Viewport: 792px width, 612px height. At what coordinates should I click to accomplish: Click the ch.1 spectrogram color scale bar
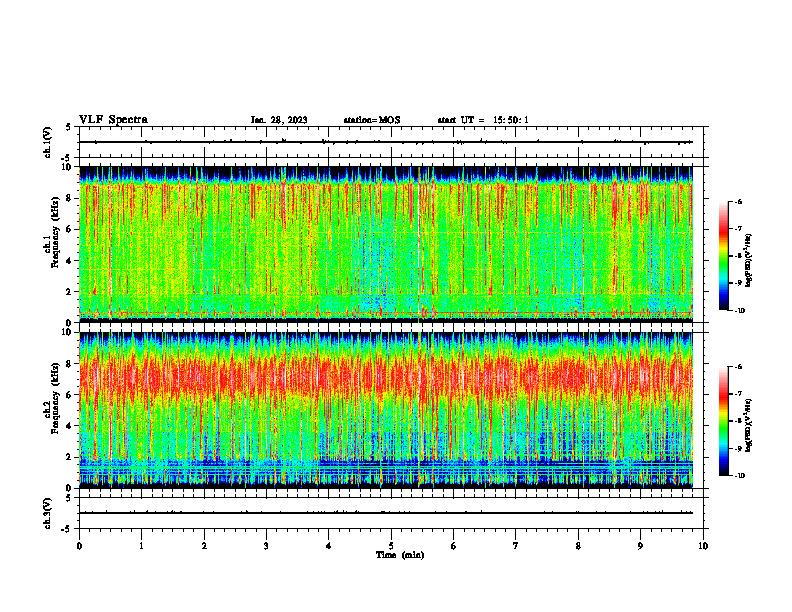pos(724,256)
